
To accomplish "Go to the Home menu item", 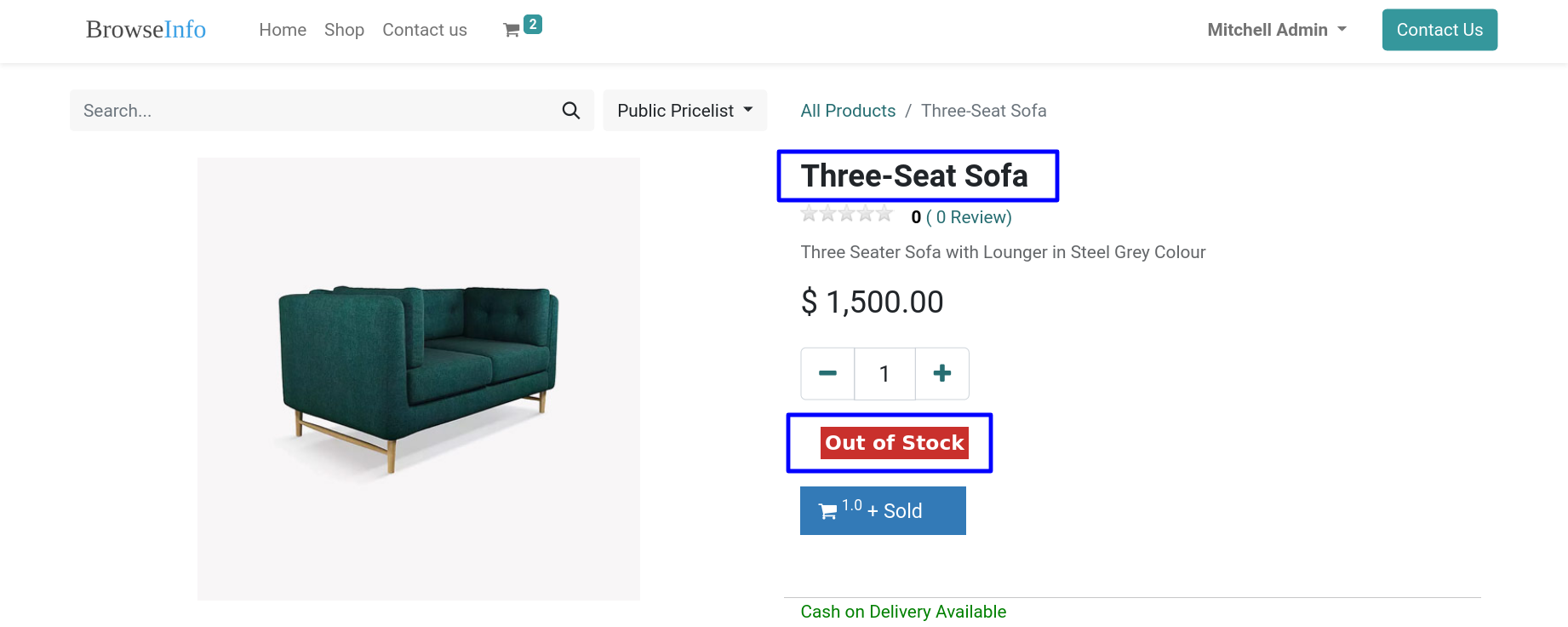I will coord(283,30).
